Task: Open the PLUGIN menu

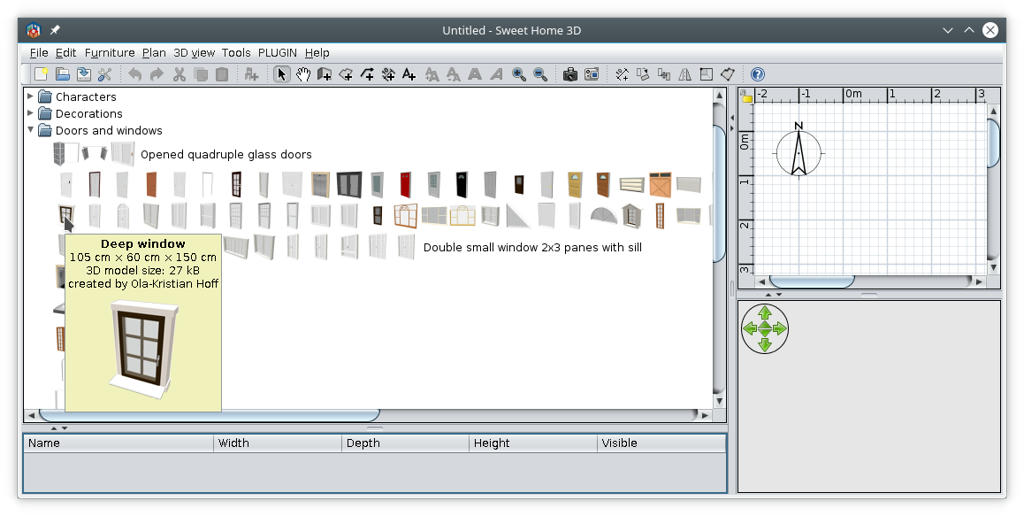Action: [278, 53]
